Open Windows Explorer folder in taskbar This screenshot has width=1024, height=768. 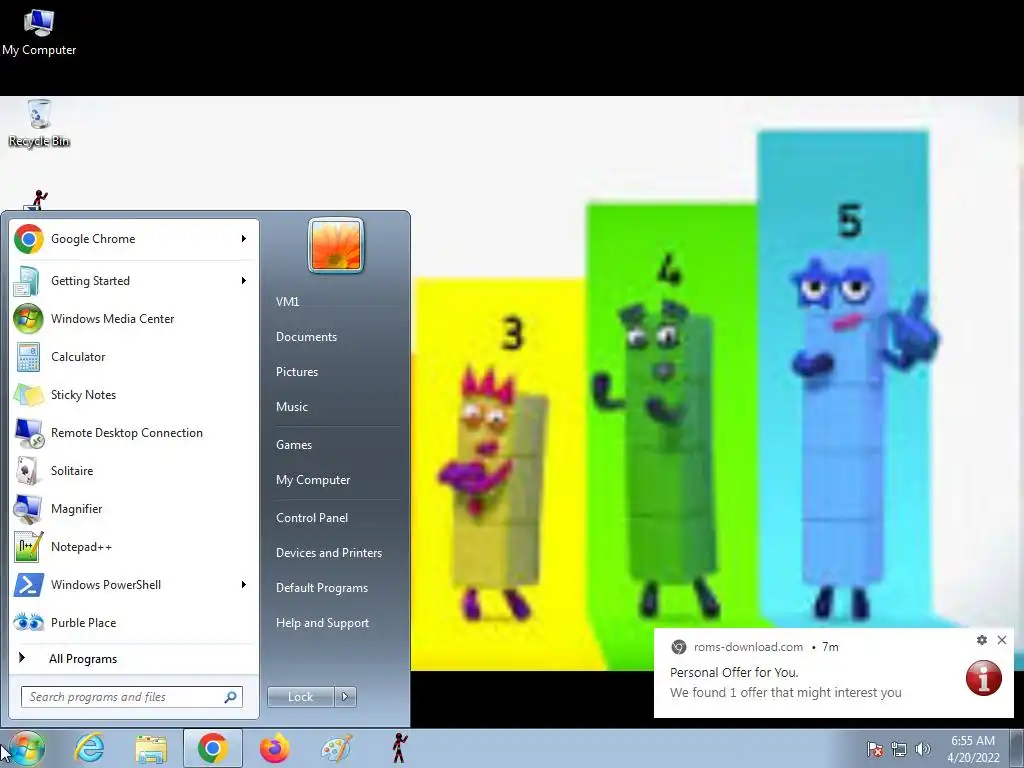(151, 749)
